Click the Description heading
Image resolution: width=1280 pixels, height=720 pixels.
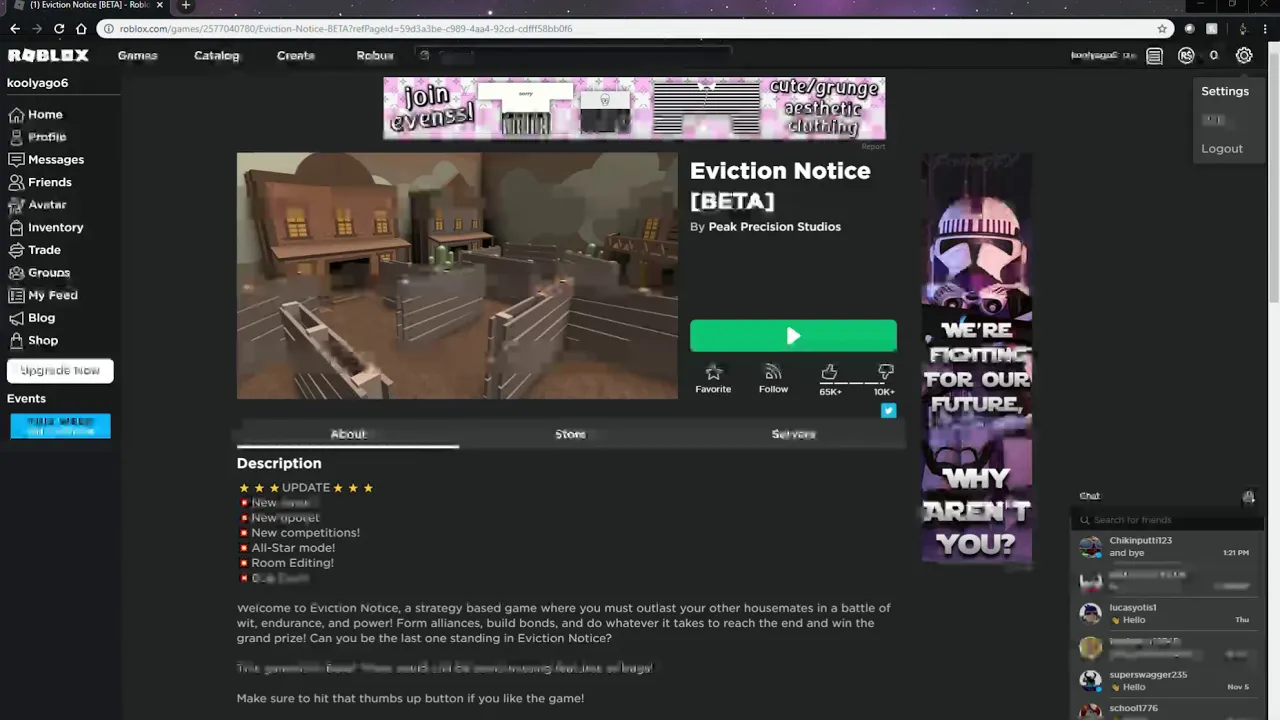(279, 464)
